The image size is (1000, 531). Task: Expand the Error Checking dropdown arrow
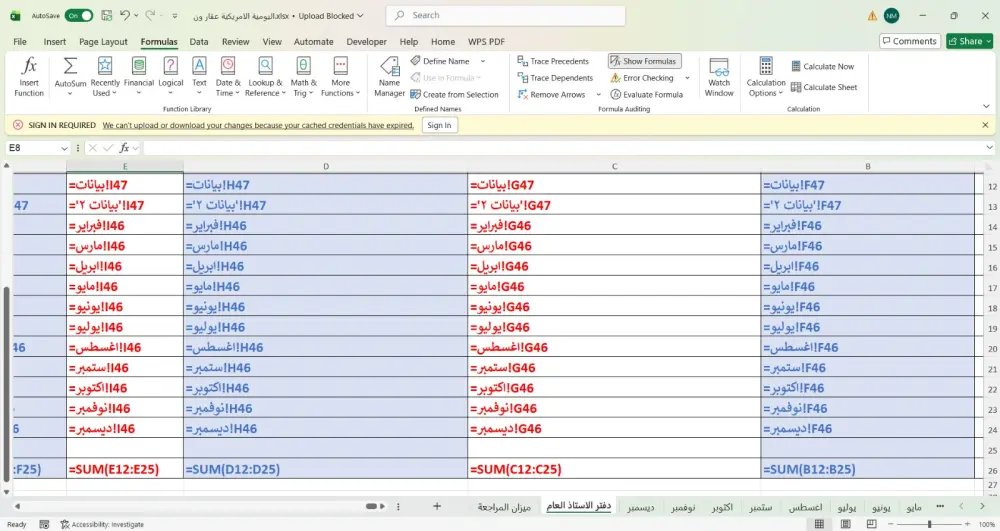coord(687,78)
